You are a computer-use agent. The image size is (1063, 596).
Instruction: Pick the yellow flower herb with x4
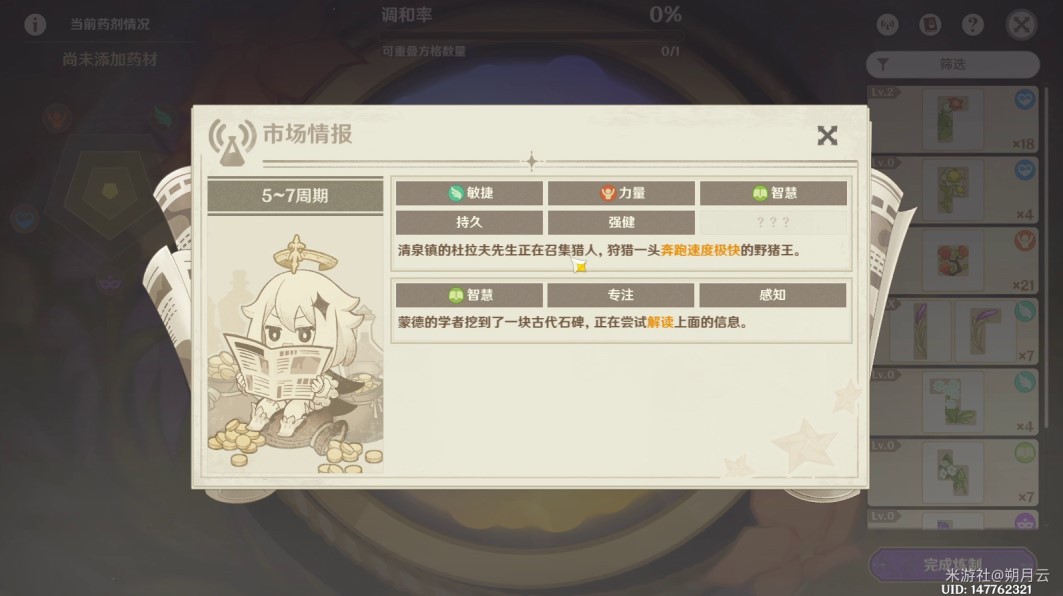pyautogui.click(x=952, y=191)
